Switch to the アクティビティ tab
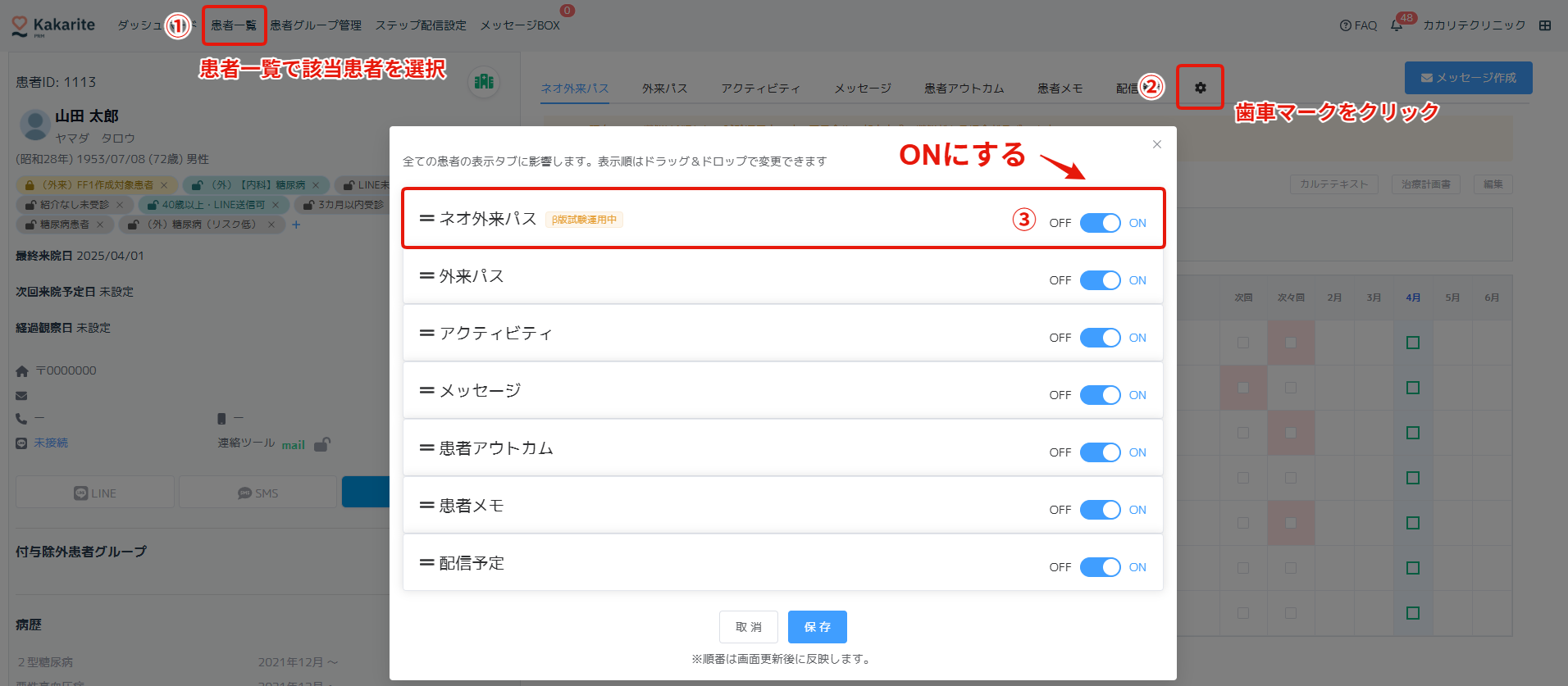This screenshot has width=1568, height=686. [x=761, y=89]
